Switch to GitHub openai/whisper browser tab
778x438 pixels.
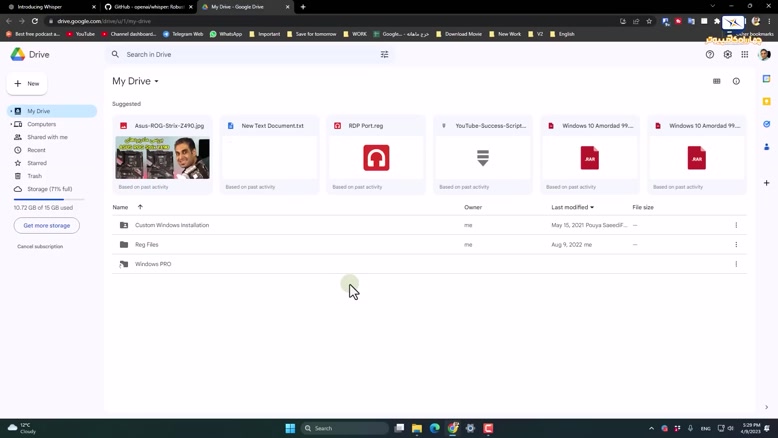[x=148, y=7]
